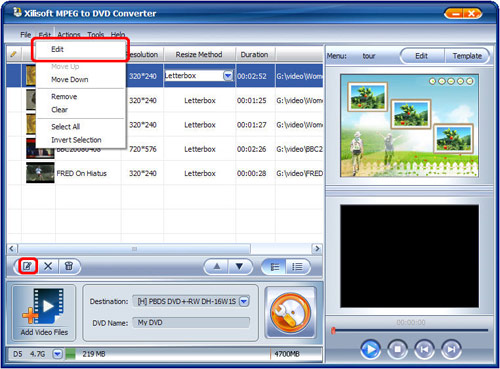Screen dimensions: 500x369
Task: Open the File menu
Action: (x=25, y=35)
